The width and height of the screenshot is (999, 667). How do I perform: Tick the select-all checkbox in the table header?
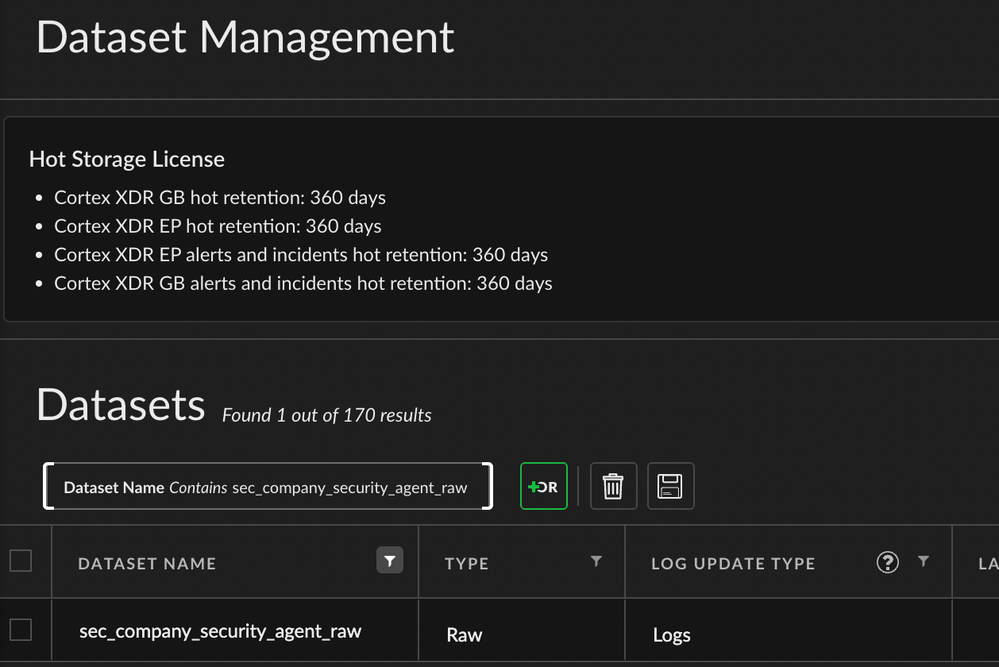(21, 561)
